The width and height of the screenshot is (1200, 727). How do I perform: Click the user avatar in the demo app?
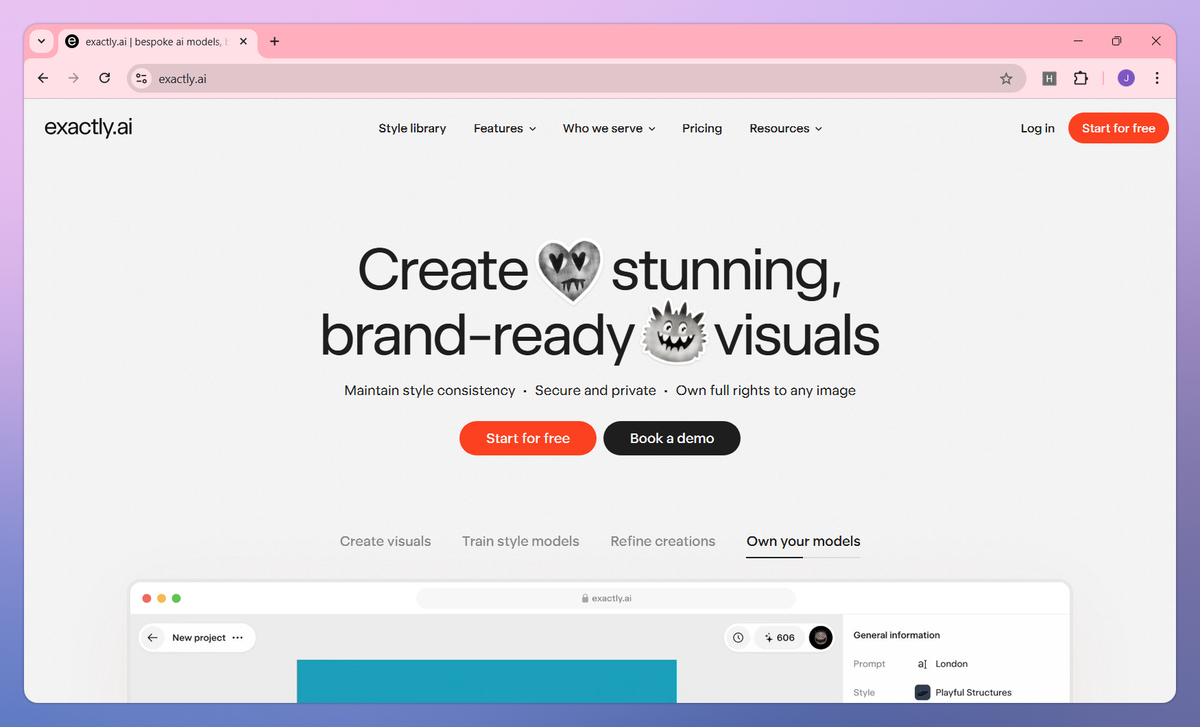click(820, 637)
